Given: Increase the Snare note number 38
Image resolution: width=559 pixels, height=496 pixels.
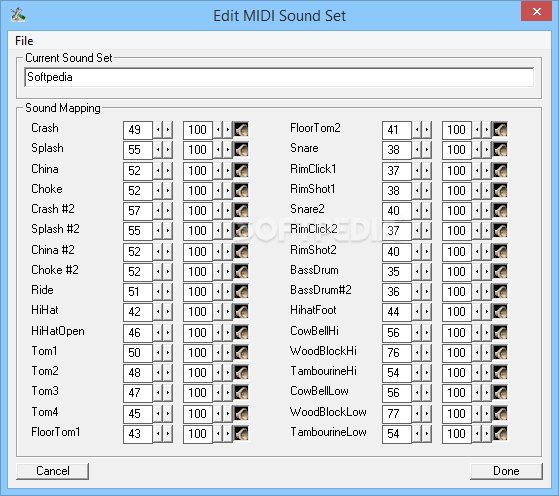Looking at the screenshot, I should (x=426, y=150).
